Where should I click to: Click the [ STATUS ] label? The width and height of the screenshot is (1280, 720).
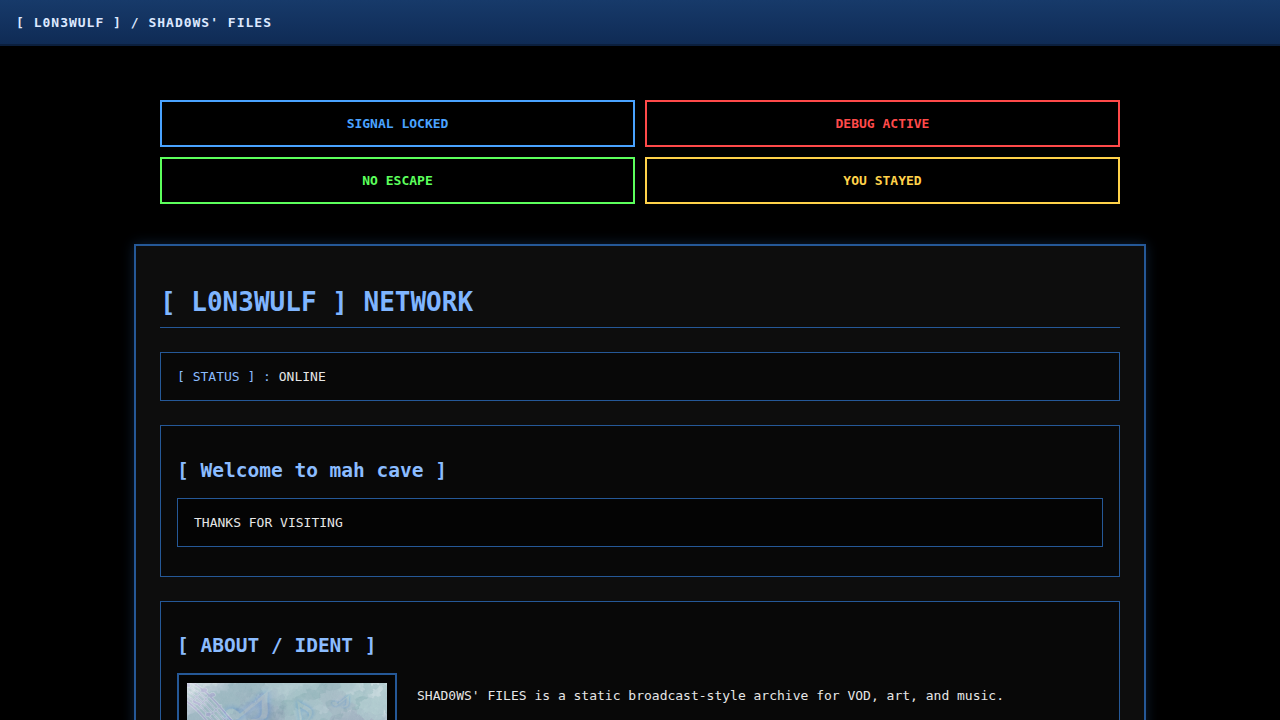pyautogui.click(x=216, y=377)
